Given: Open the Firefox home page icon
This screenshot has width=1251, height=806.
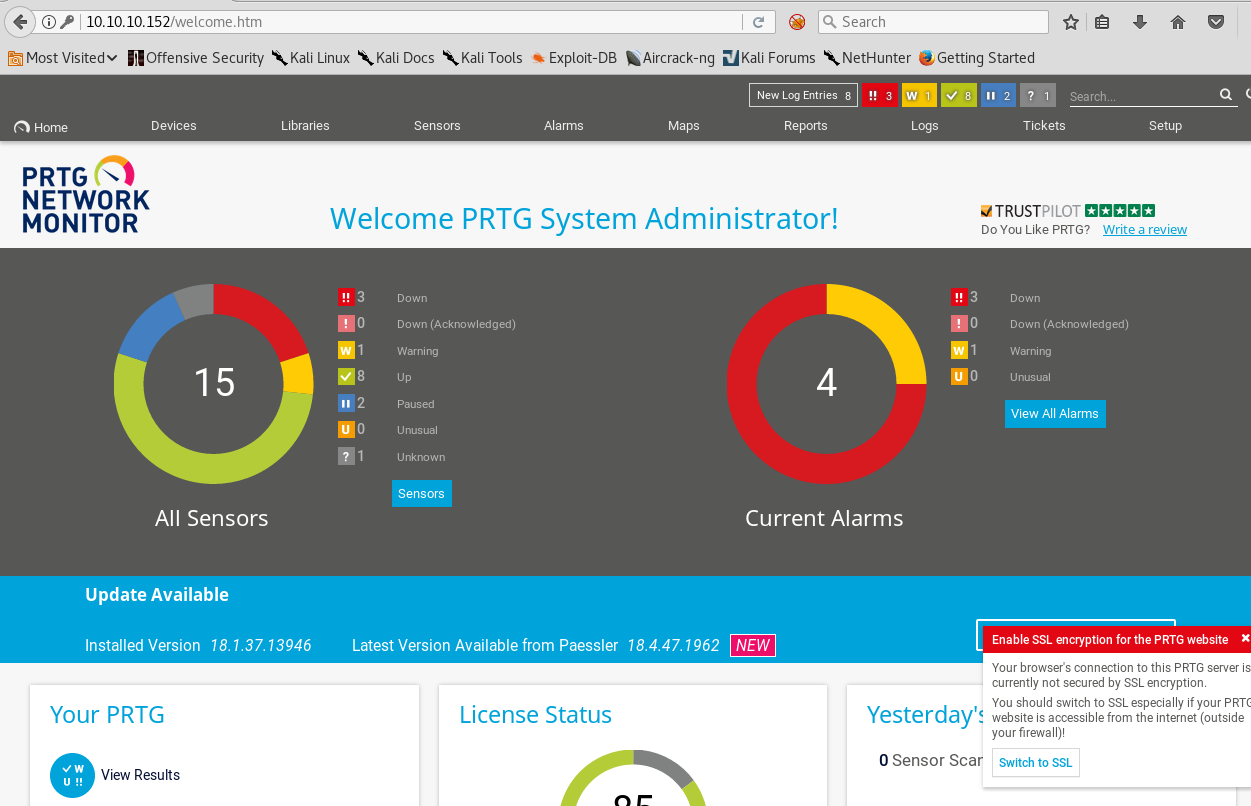Looking at the screenshot, I should tap(1178, 22).
